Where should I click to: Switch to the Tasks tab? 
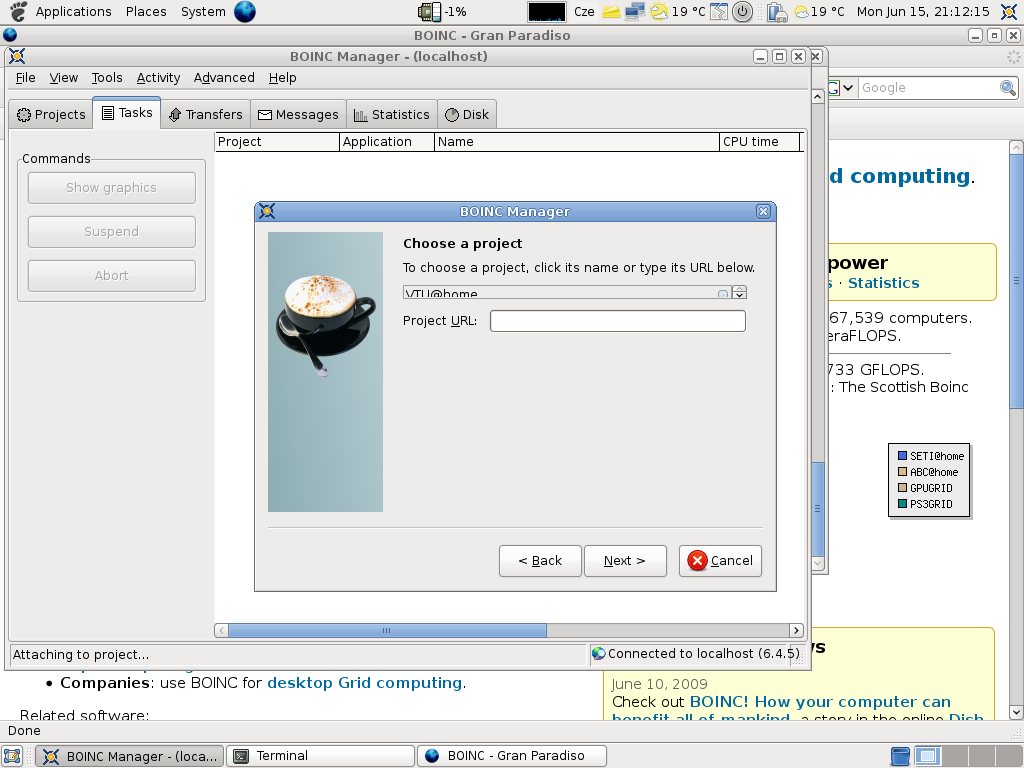coord(127,113)
